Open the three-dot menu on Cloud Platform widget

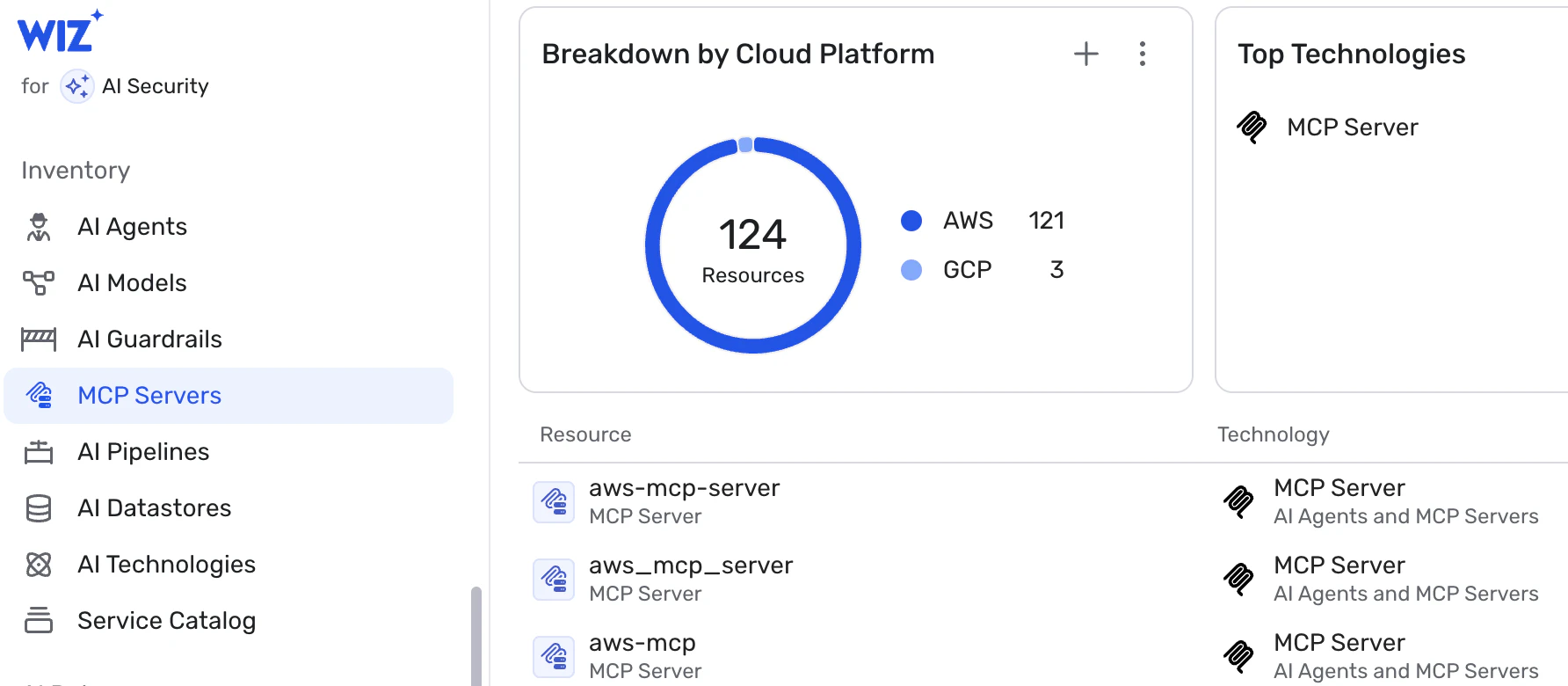point(1142,54)
